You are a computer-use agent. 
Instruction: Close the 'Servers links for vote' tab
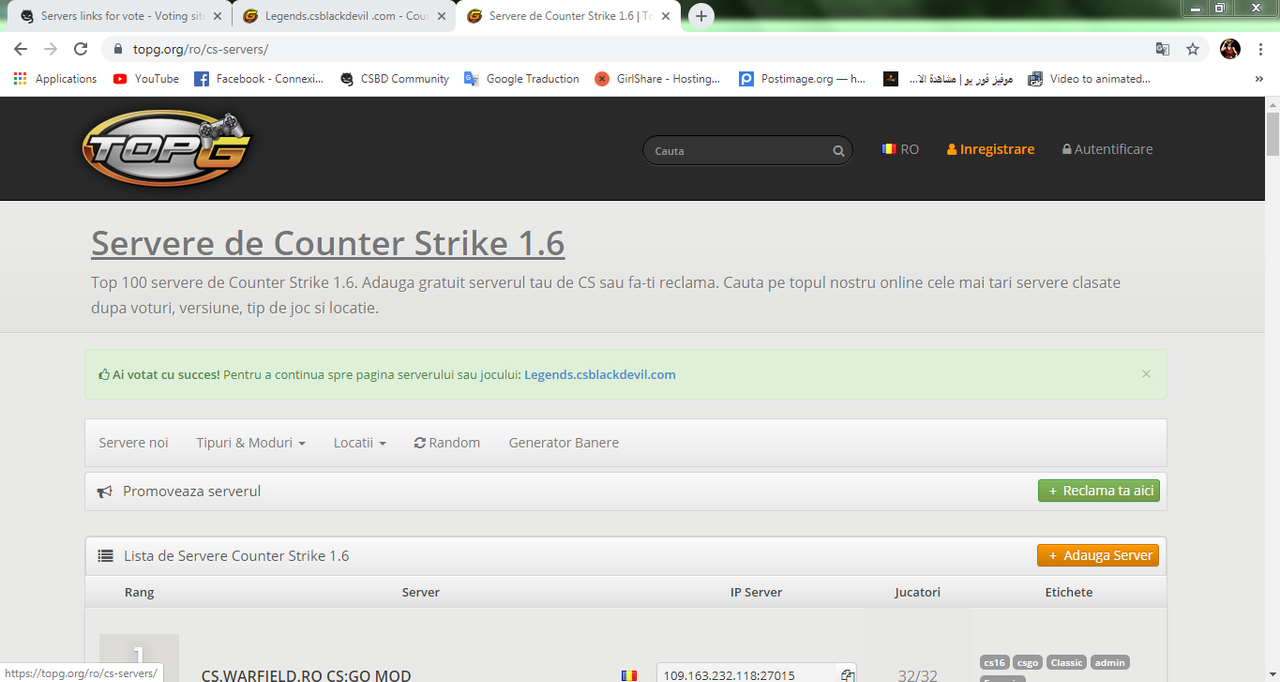point(217,16)
